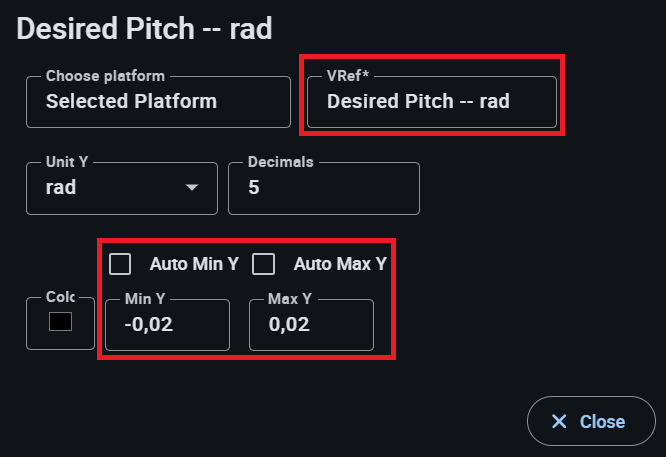
Task: Click the Auto Max Y label text
Action: point(339,264)
